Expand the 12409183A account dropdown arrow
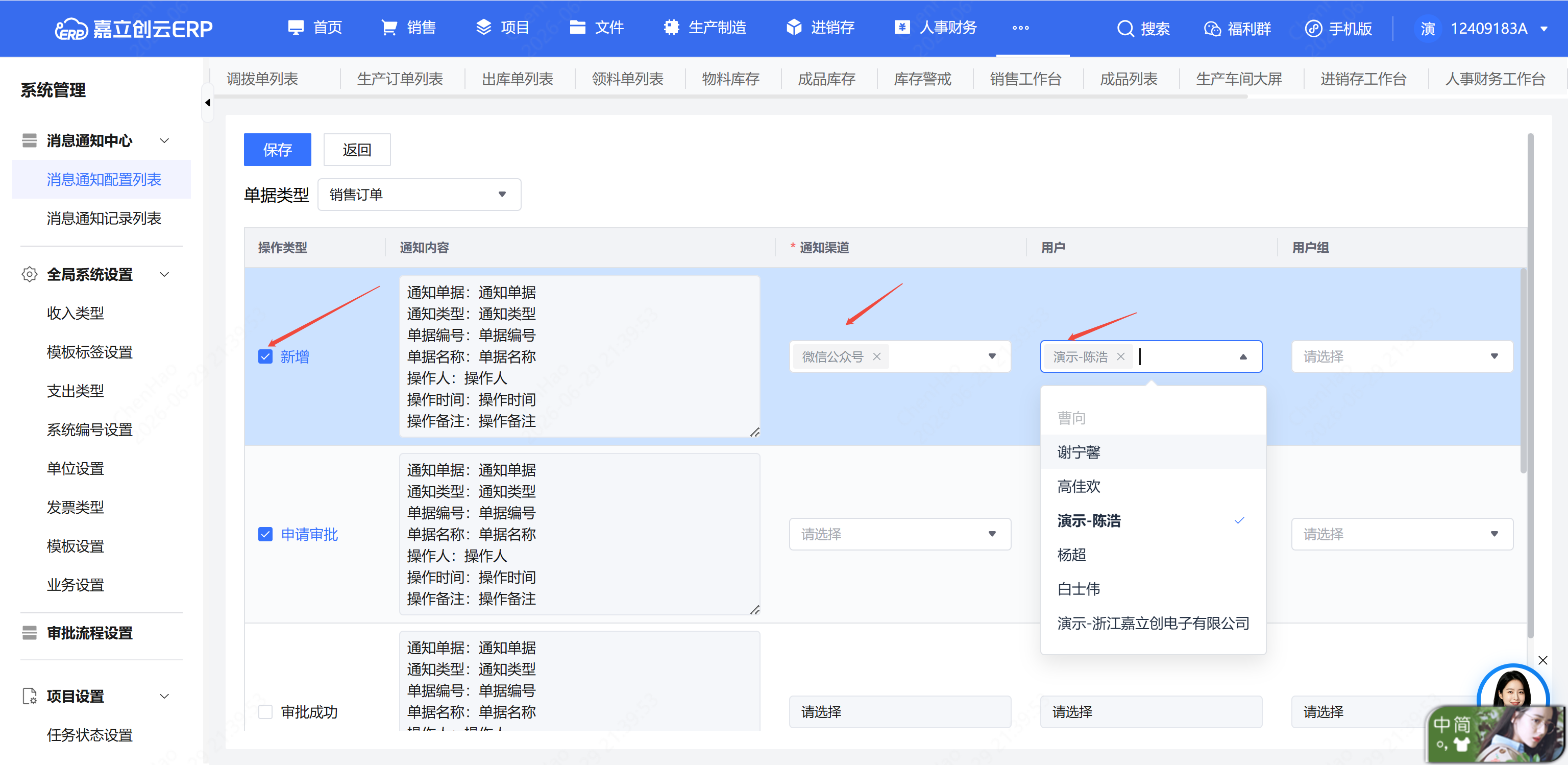The width and height of the screenshot is (1568, 765). 1544,29
